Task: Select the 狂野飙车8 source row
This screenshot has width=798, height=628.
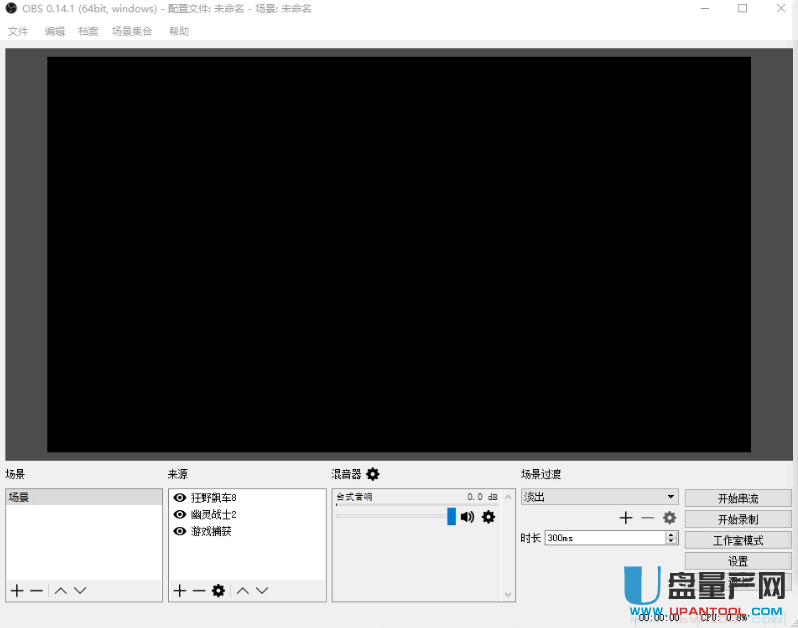Action: [247, 497]
